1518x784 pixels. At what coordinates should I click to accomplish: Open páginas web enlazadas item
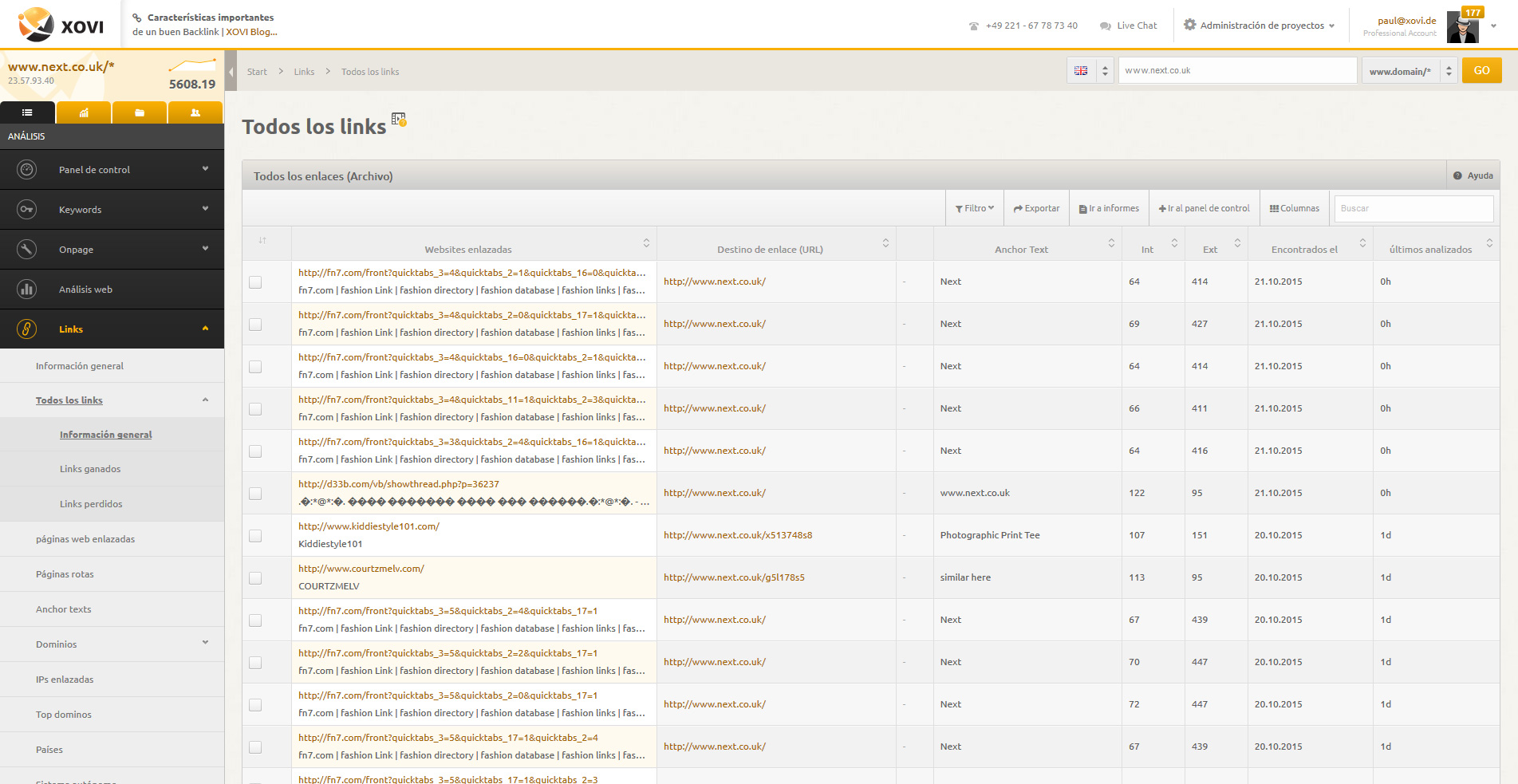[x=85, y=539]
